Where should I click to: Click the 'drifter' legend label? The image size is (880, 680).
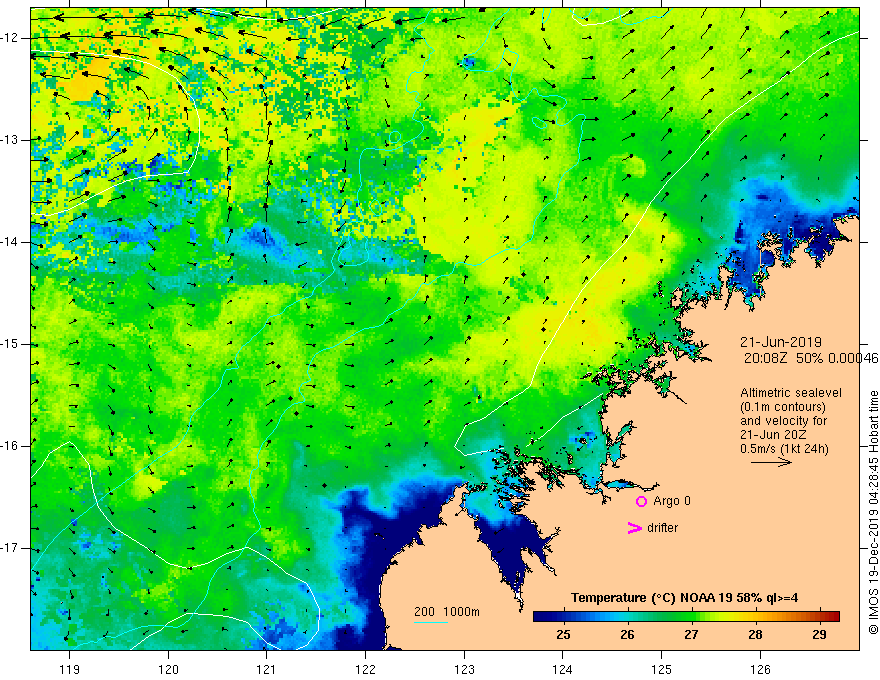662,528
